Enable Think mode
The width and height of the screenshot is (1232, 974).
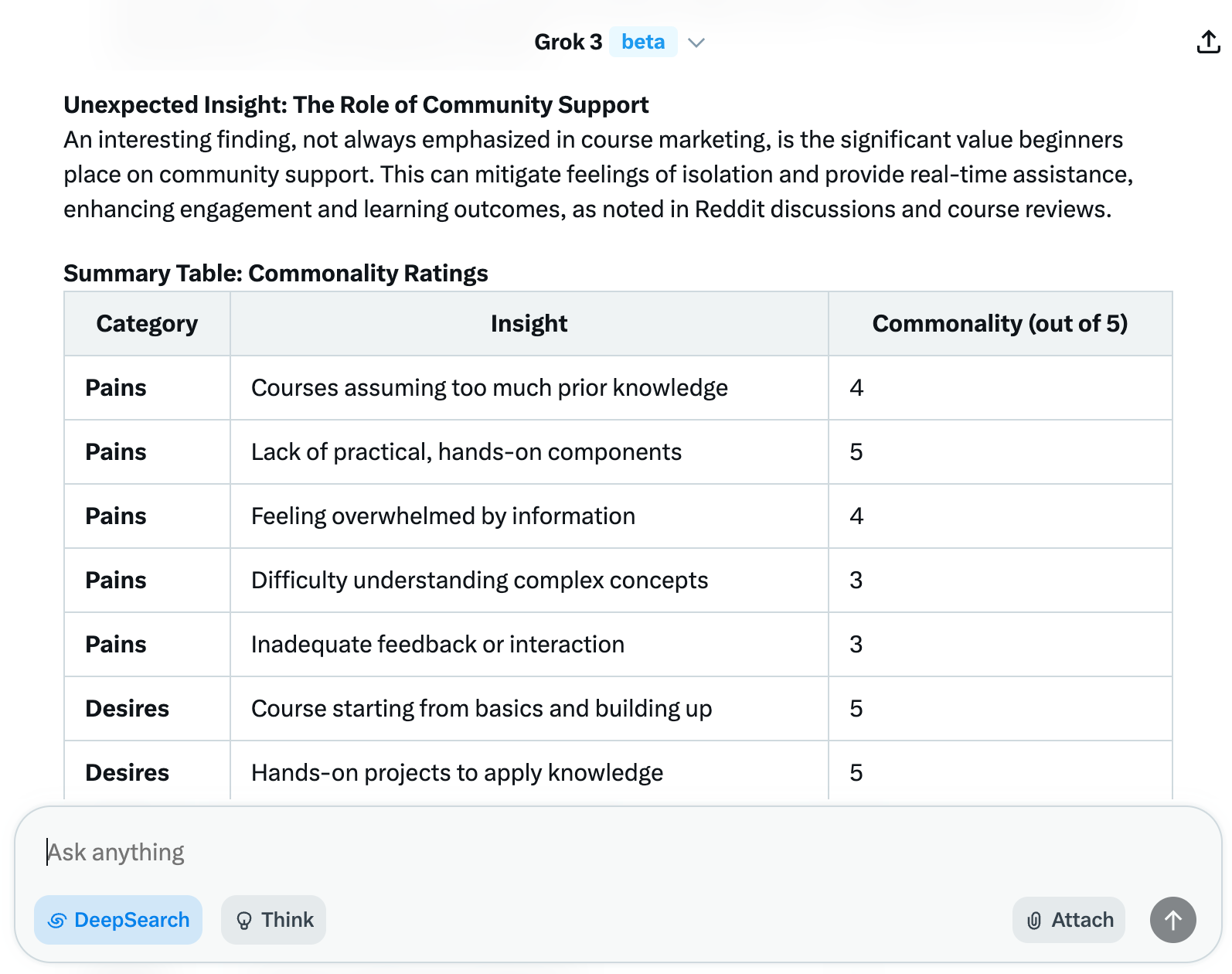tap(274, 920)
